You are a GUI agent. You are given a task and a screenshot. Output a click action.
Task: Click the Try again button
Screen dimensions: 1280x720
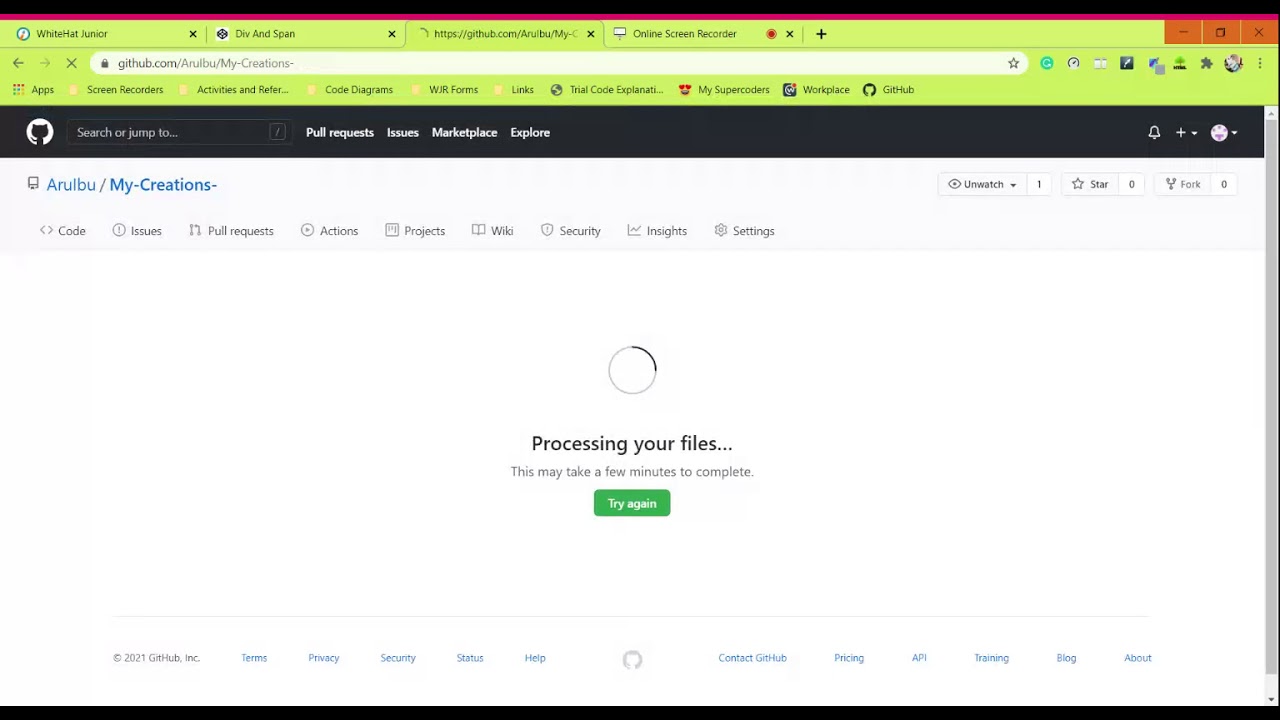(x=632, y=503)
